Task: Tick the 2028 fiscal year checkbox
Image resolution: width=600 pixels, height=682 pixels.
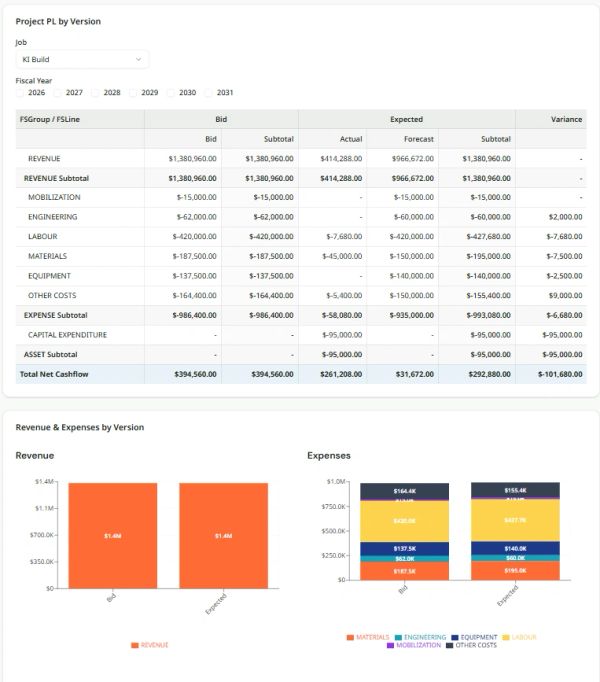Action: [x=95, y=93]
